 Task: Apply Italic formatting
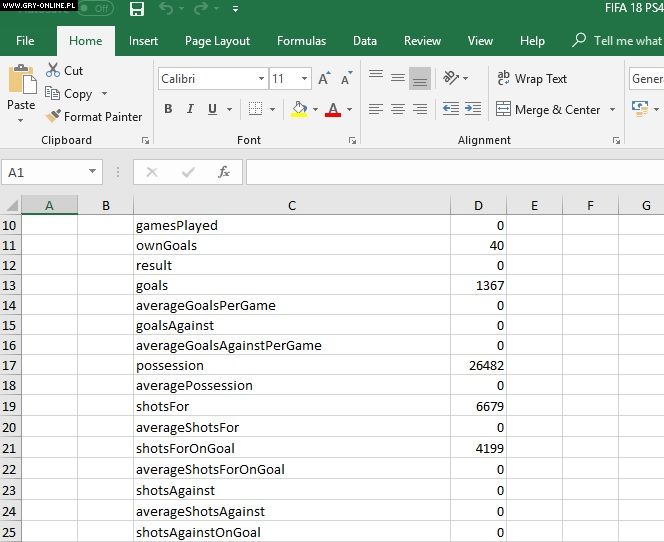click(190, 109)
